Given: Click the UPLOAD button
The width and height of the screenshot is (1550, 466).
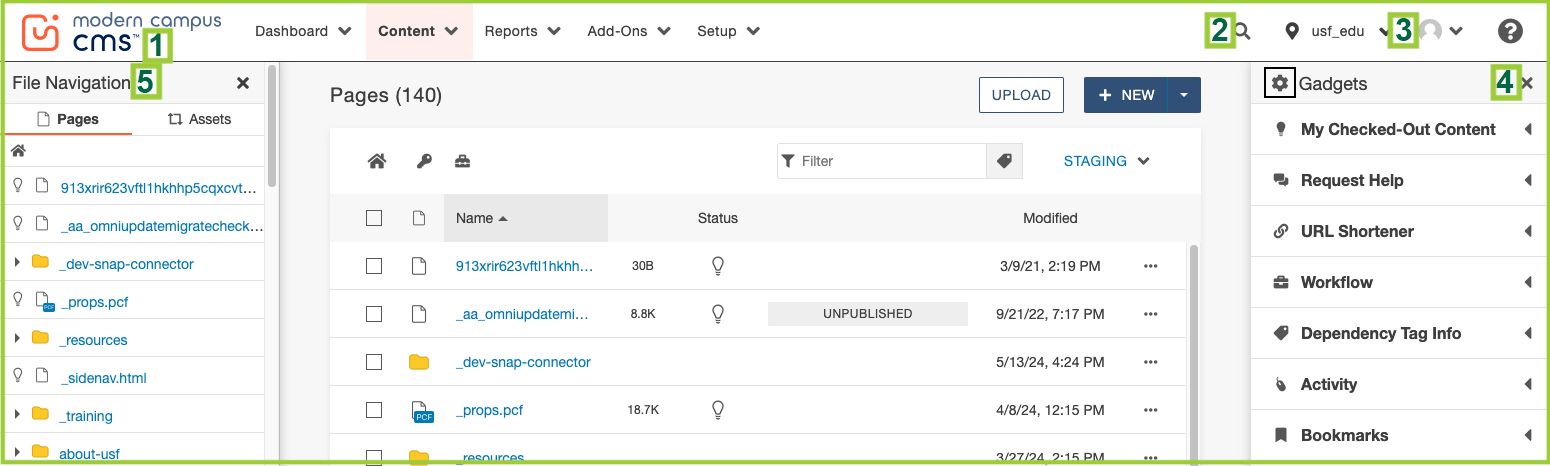Looking at the screenshot, I should [1021, 95].
